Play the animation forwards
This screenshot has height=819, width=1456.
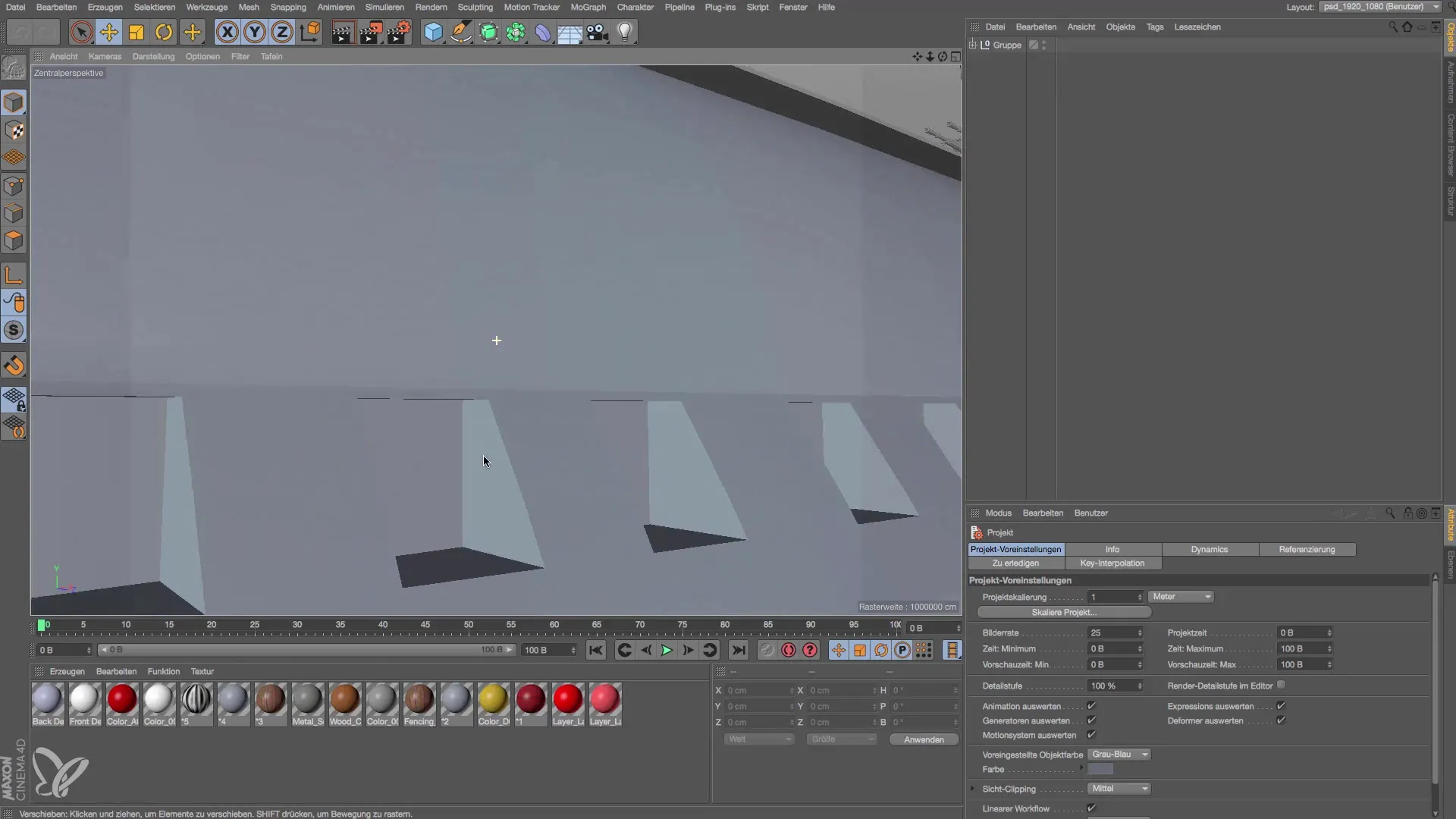pyautogui.click(x=667, y=651)
